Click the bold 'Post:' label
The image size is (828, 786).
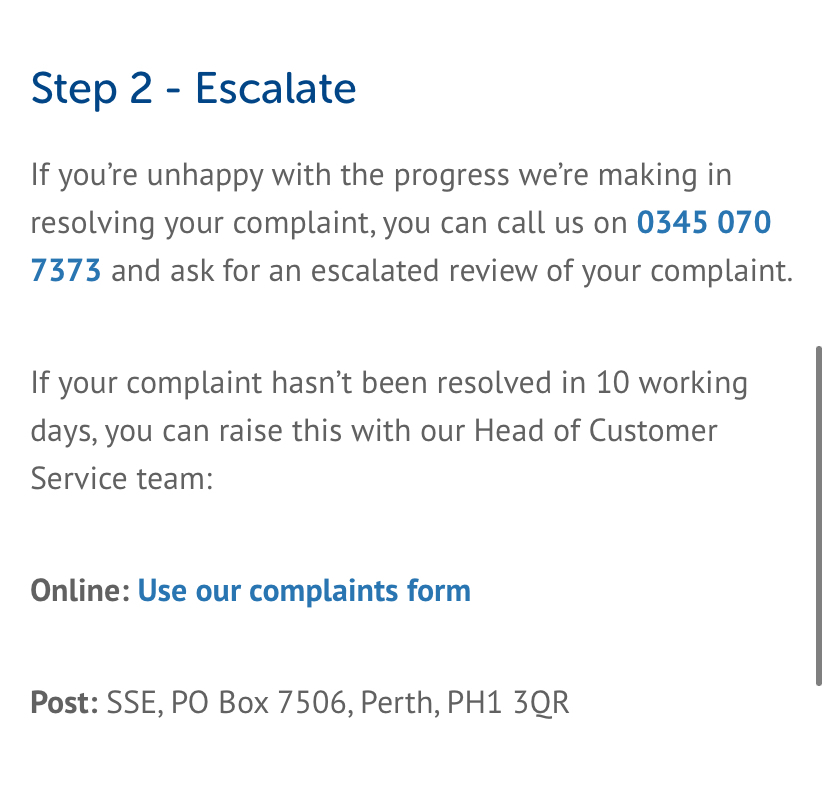[x=64, y=703]
